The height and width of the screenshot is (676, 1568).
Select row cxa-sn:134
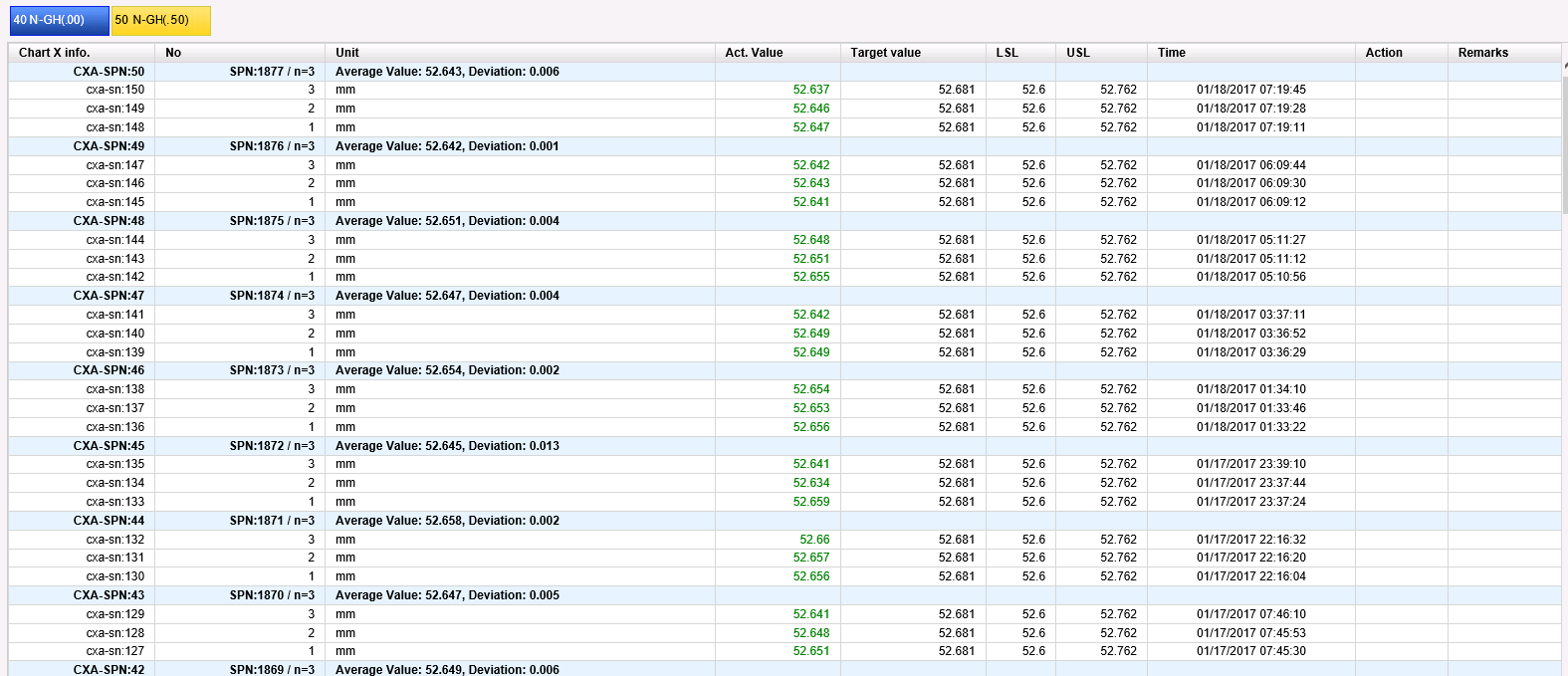784,483
